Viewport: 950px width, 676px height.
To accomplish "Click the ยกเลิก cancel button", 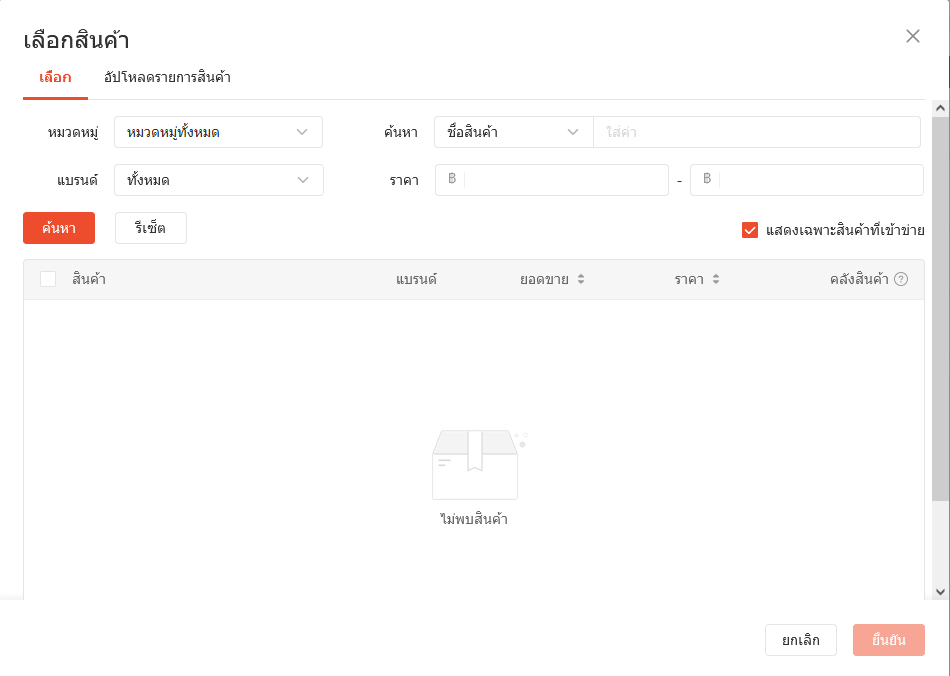I will (800, 640).
